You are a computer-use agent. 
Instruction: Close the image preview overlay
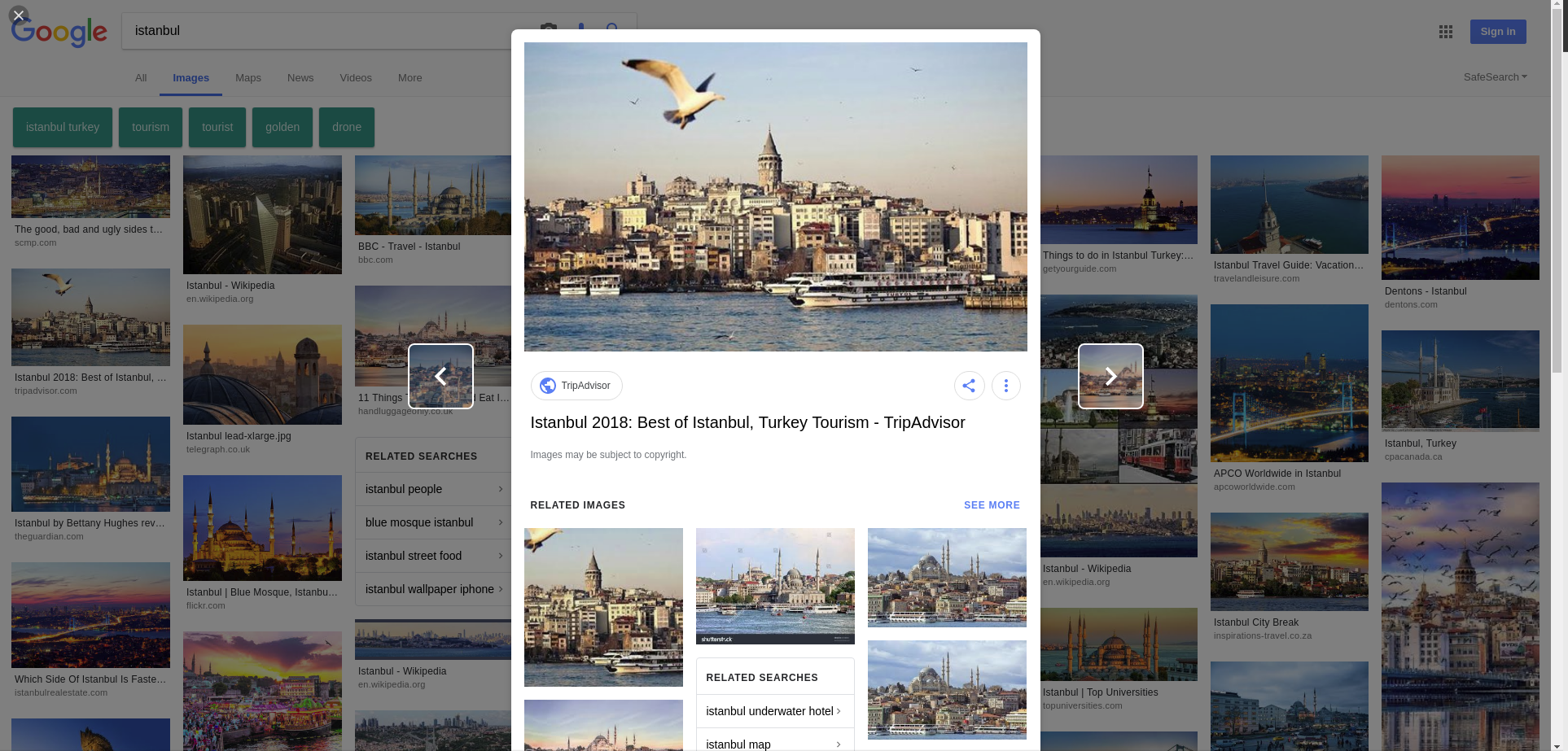pos(18,15)
